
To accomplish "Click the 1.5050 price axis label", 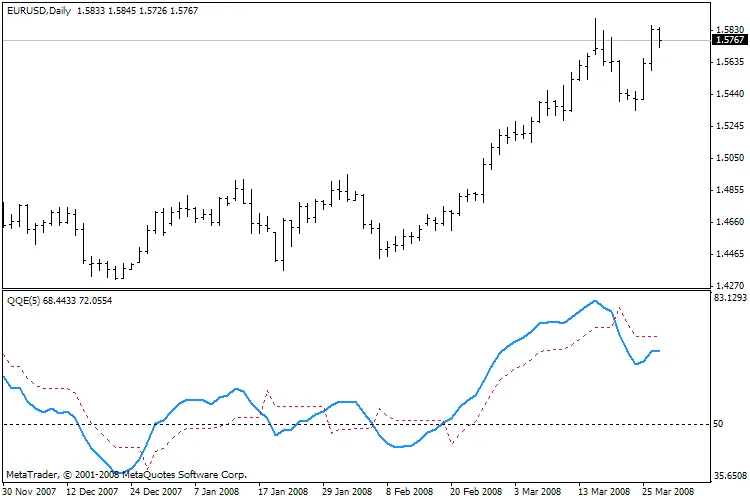I will (x=729, y=158).
